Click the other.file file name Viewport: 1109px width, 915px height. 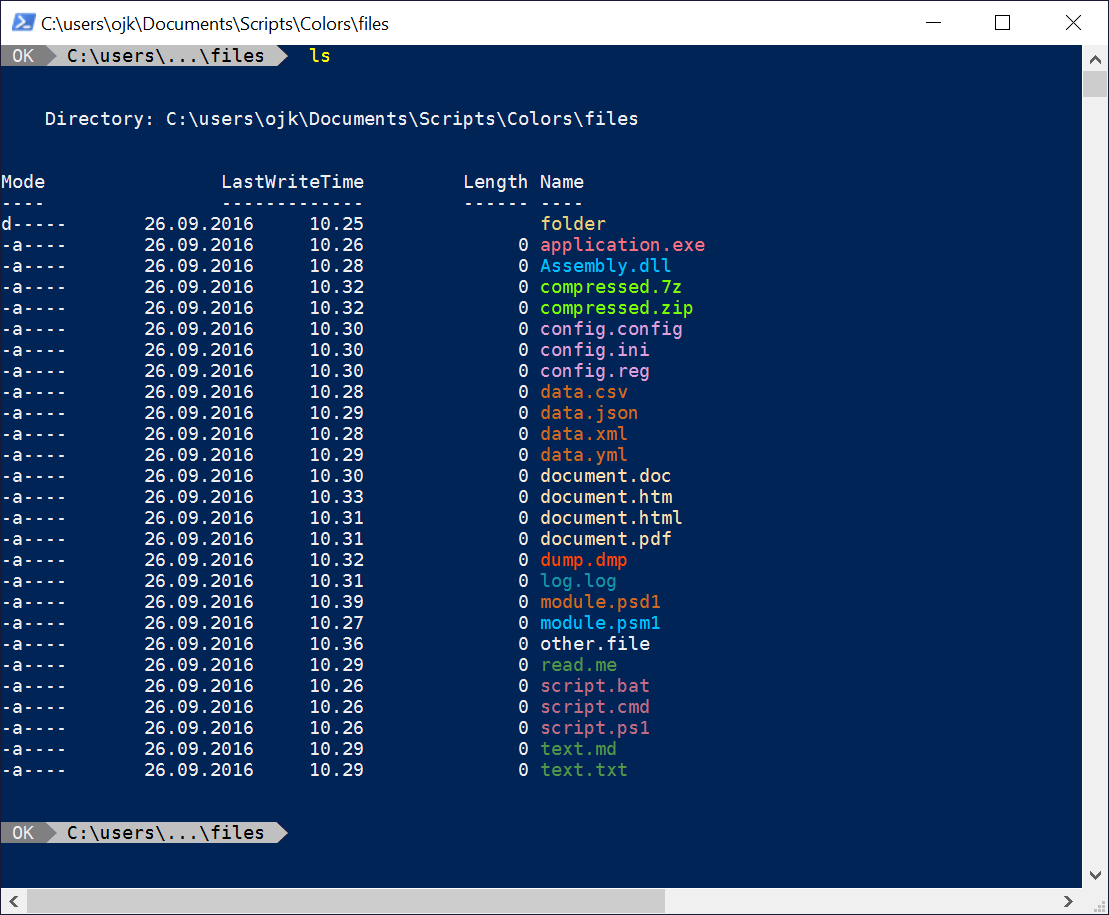pos(596,644)
